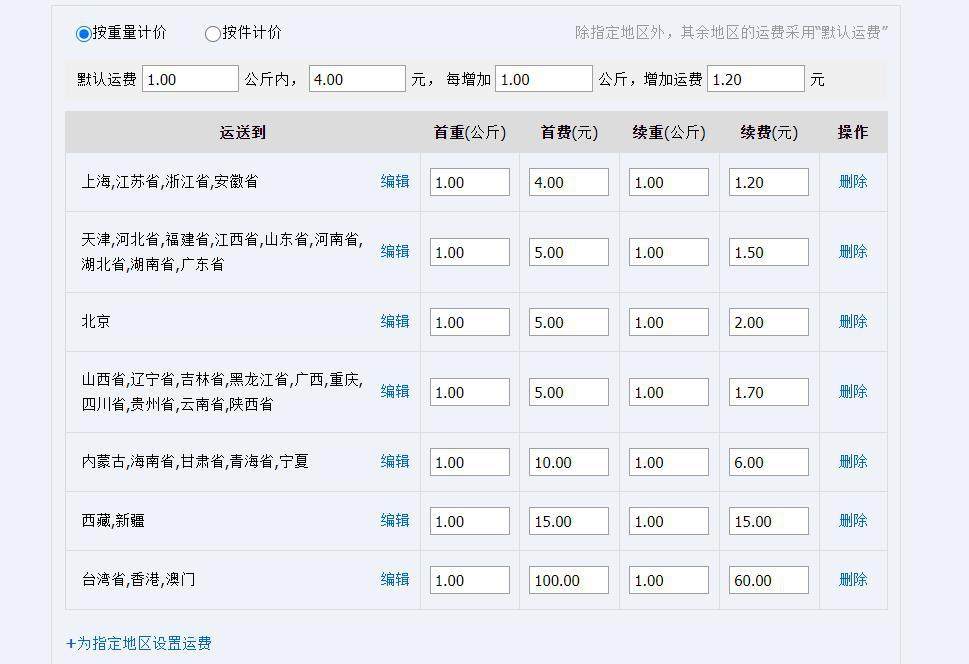969x664 pixels.
Task: Delete the 西藏,新疆 shipping row
Action: click(x=853, y=521)
